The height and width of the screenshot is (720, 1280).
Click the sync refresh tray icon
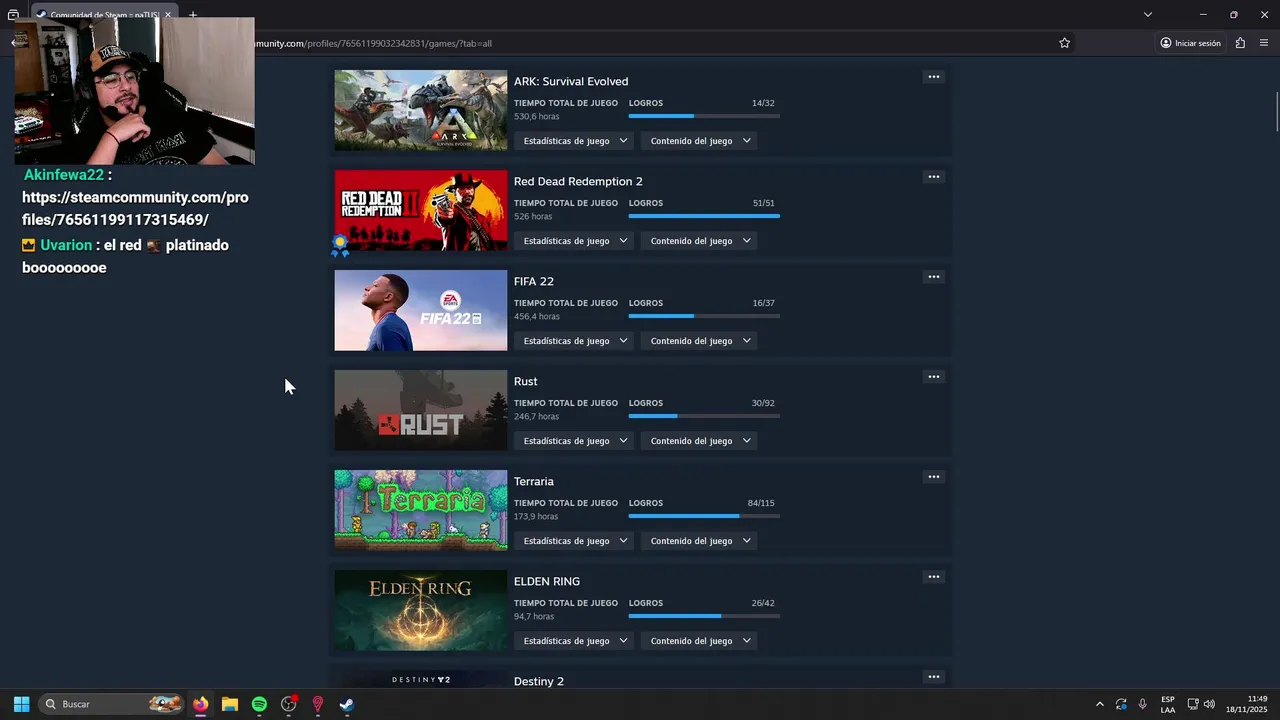tap(1121, 704)
